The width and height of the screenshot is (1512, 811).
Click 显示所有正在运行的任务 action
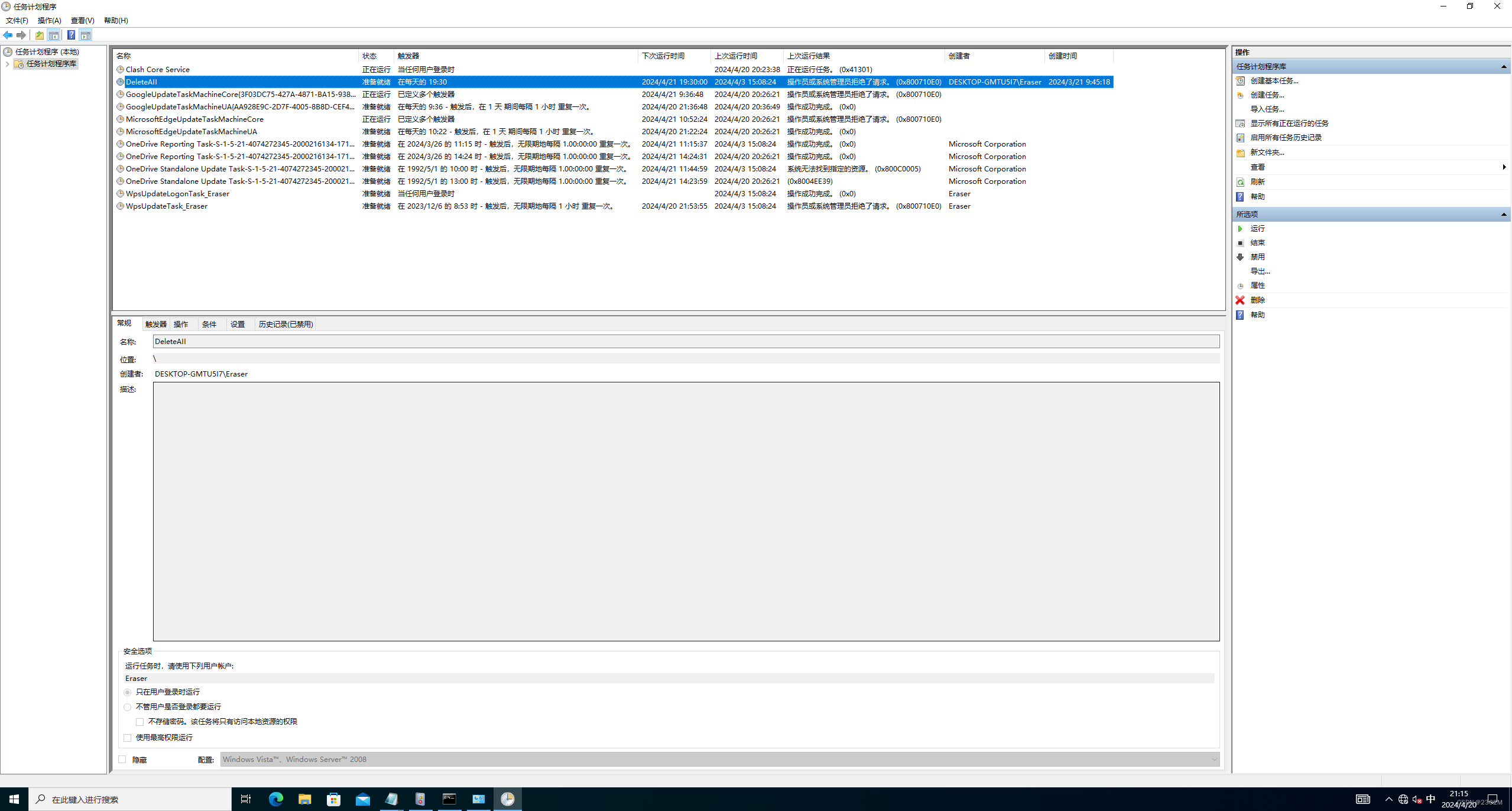(x=1289, y=124)
